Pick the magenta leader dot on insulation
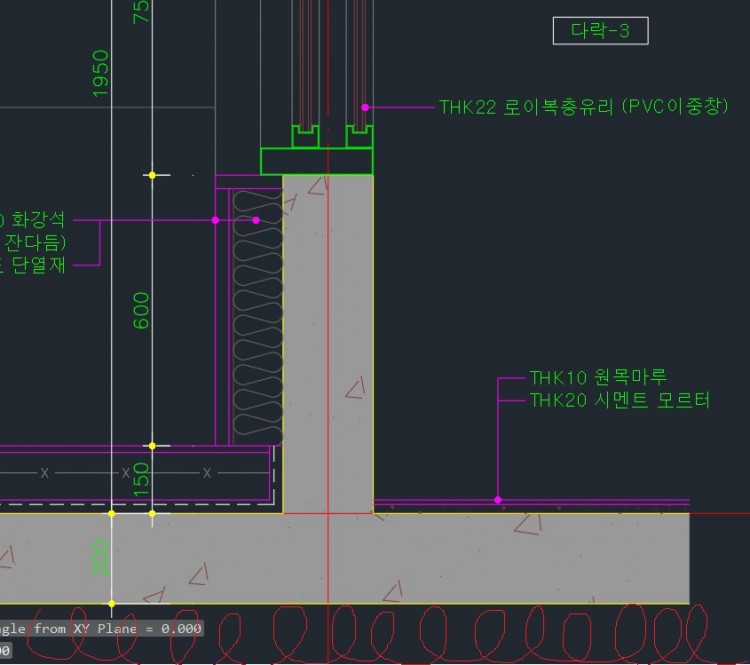The height and width of the screenshot is (665, 750). coord(256,220)
